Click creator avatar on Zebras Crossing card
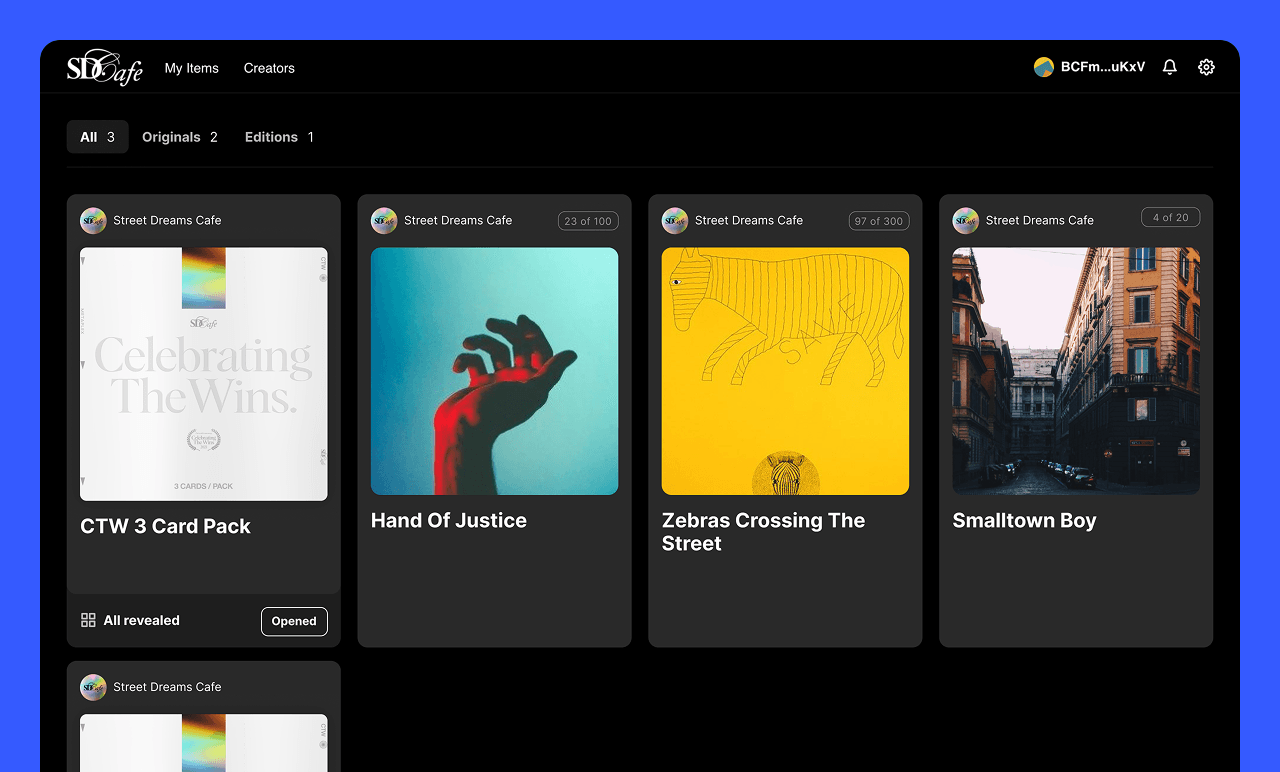The height and width of the screenshot is (772, 1280). [x=675, y=221]
